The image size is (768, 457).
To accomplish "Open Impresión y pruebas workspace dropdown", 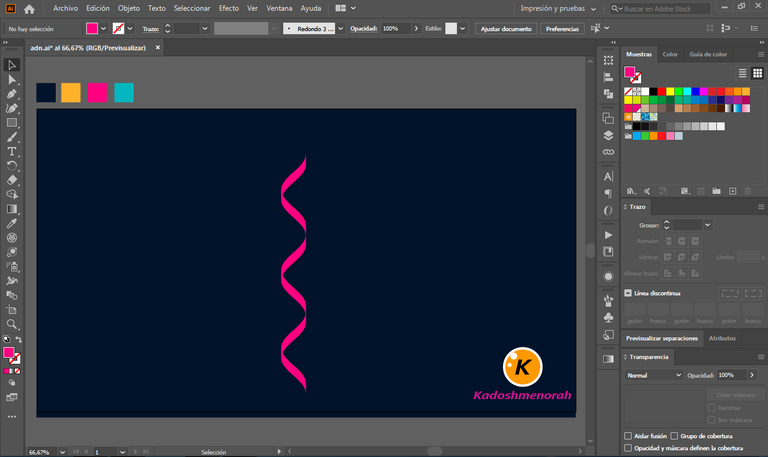I will tap(558, 8).
